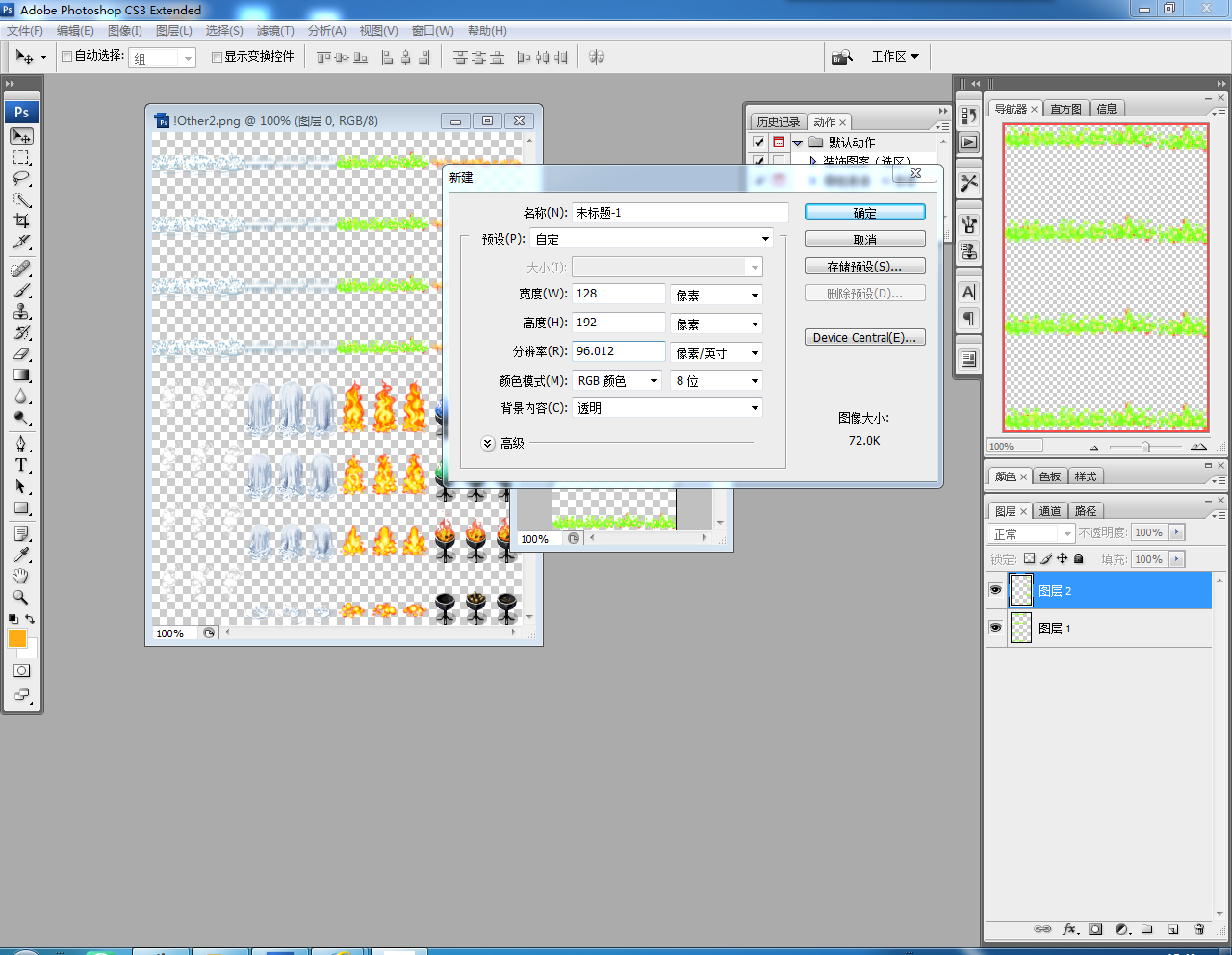The height and width of the screenshot is (955, 1232).
Task: Open the resolution unit dropdown 像素/英寸
Action: pyautogui.click(x=716, y=352)
